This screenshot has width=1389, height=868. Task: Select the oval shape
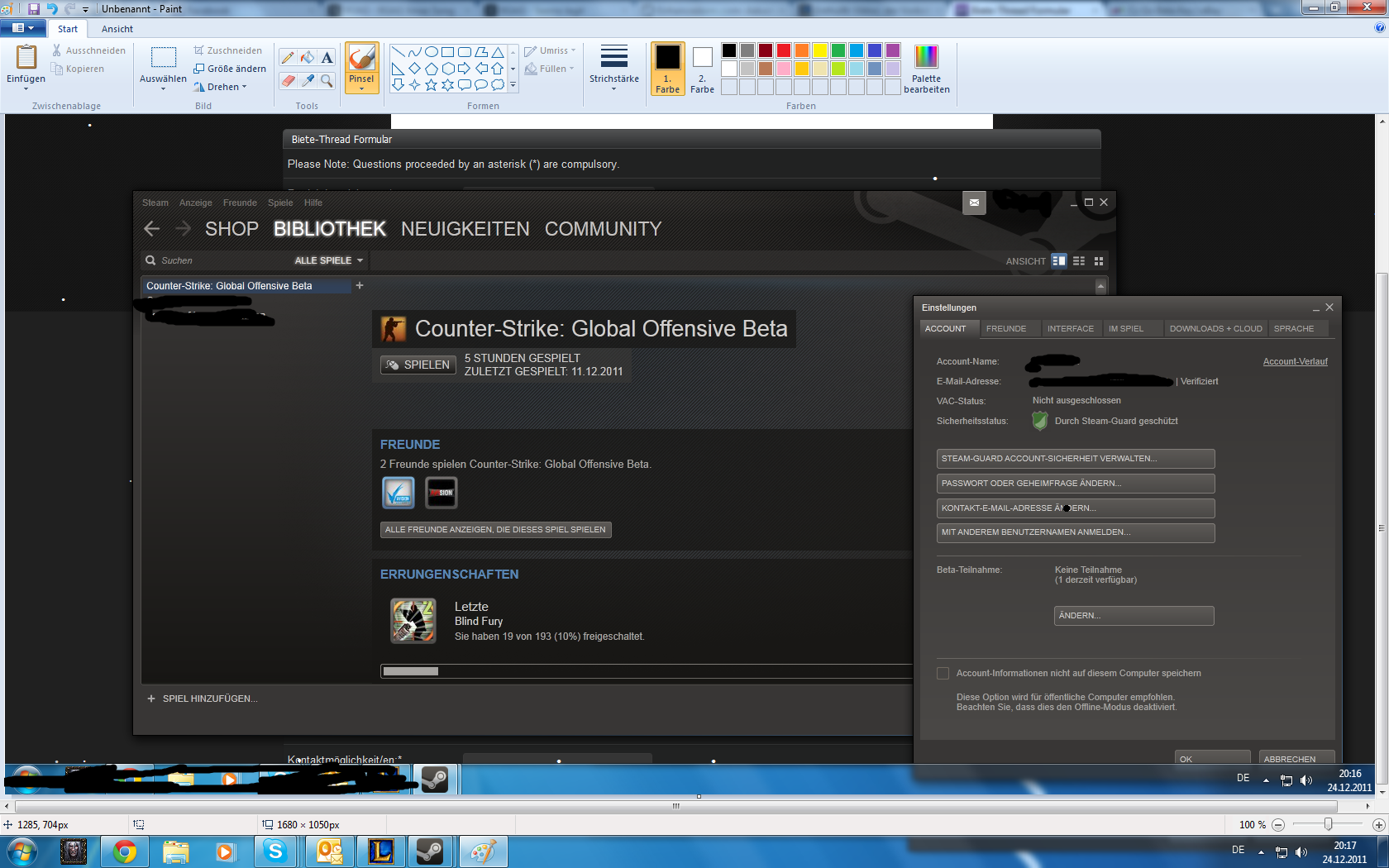431,52
